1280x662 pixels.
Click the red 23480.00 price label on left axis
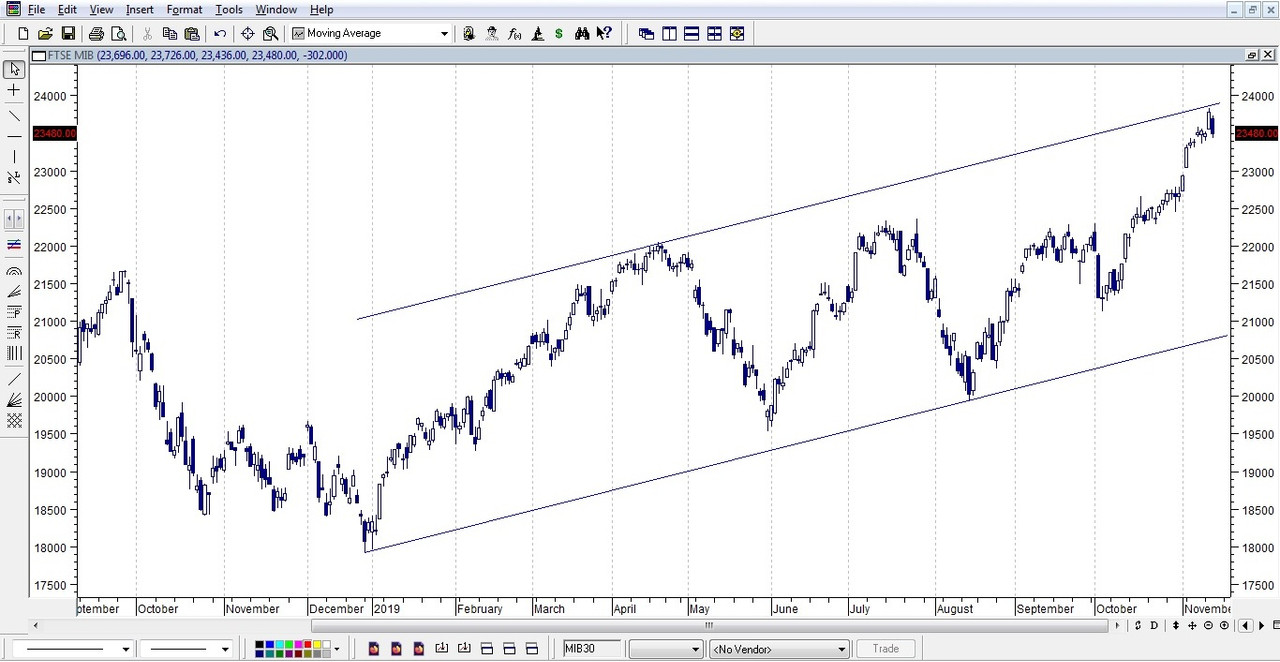point(54,133)
